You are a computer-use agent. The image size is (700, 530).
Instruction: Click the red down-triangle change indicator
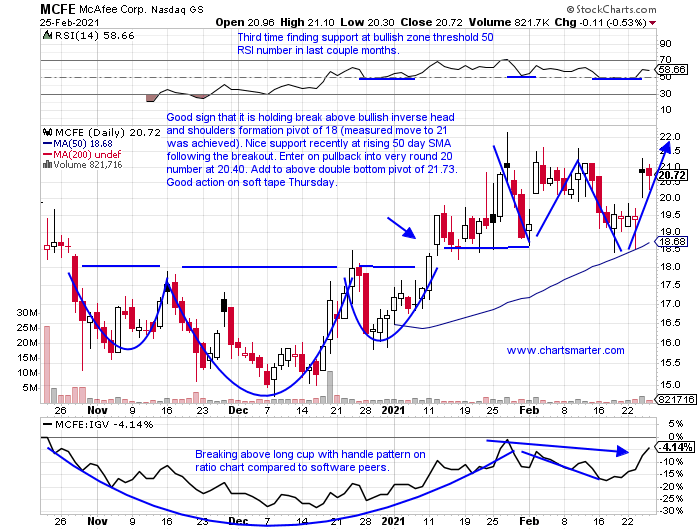pos(653,23)
